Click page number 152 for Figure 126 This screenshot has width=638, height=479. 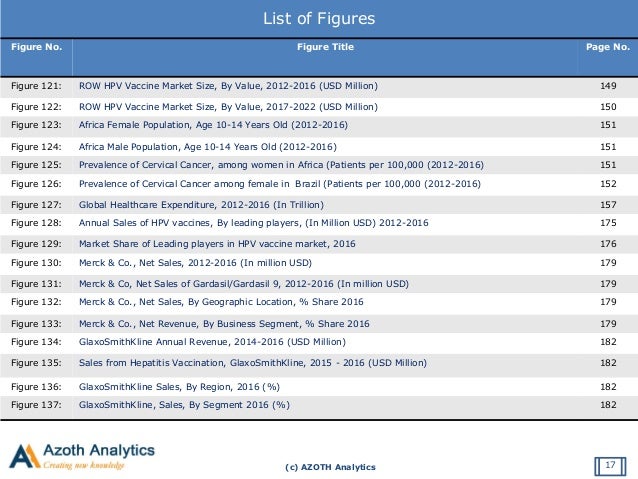coord(608,184)
